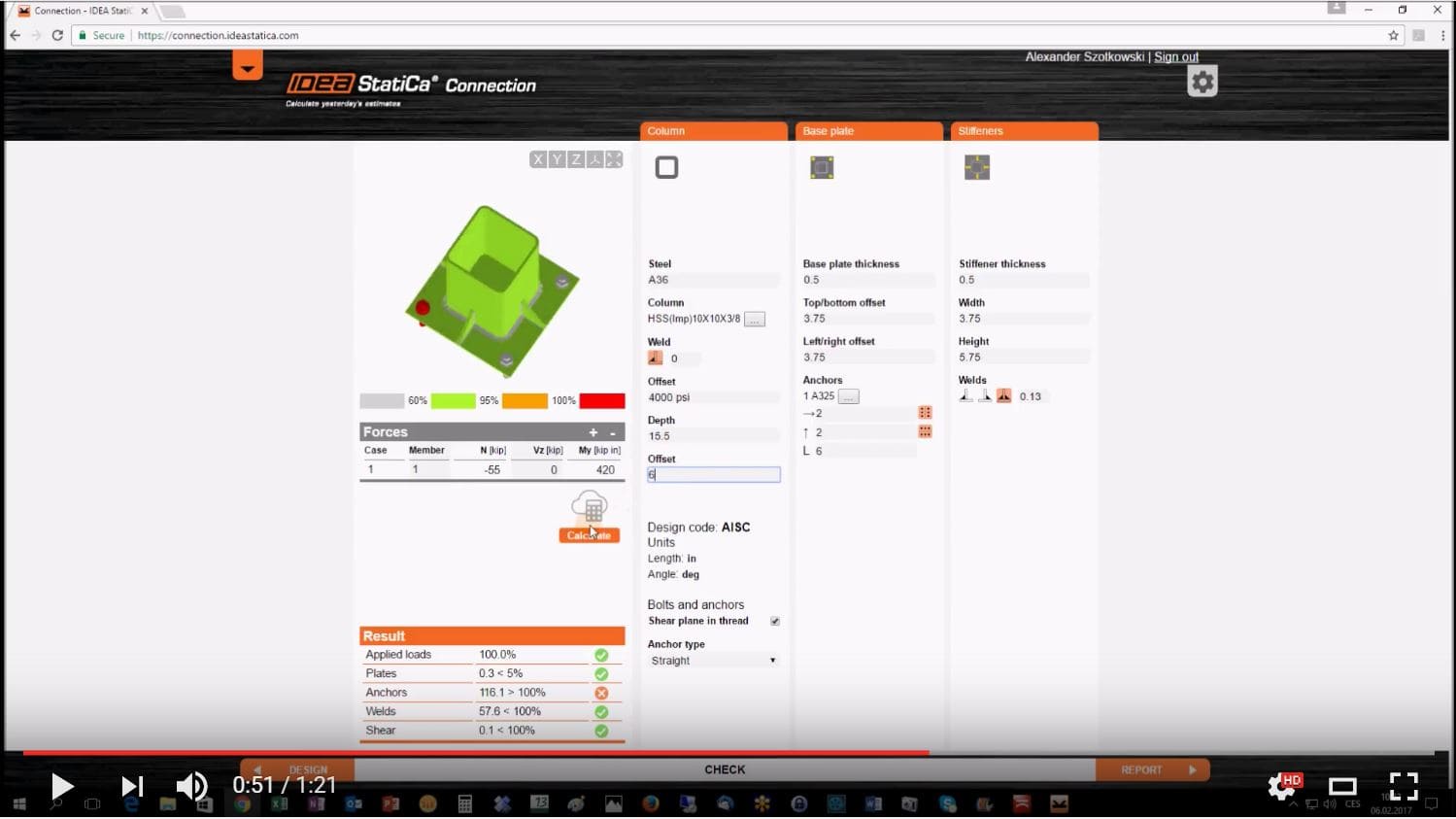Set view along Z axis
The width and height of the screenshot is (1456, 819).
point(576,159)
